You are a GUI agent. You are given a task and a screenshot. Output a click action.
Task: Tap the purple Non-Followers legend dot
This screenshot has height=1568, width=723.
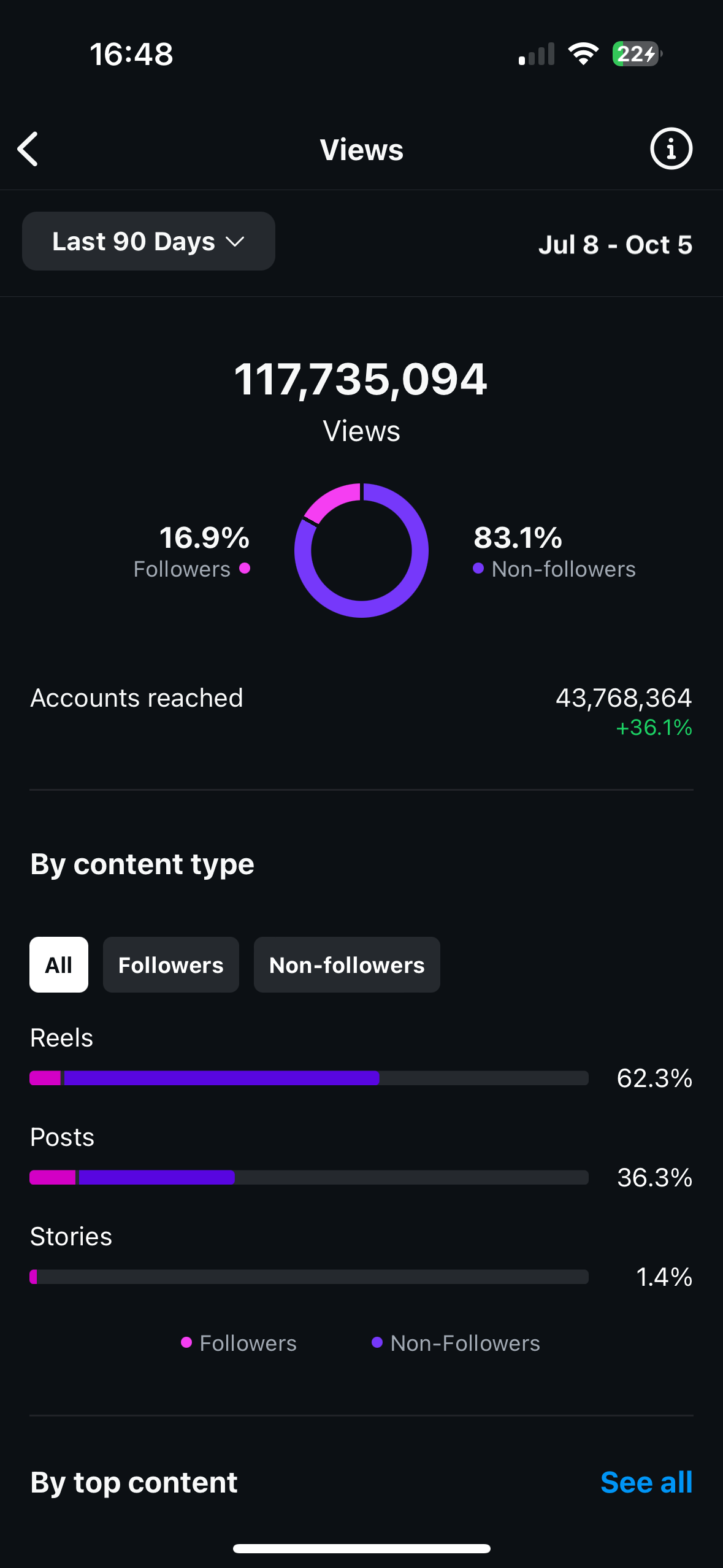[377, 1343]
